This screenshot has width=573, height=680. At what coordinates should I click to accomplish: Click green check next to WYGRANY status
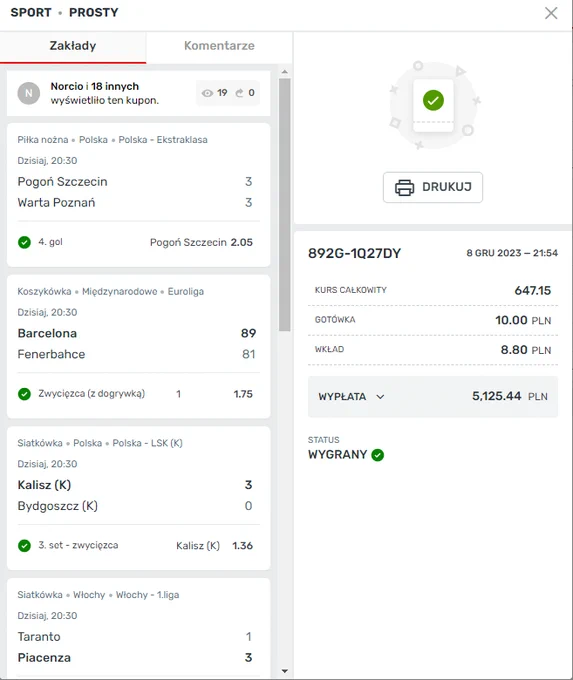coord(378,455)
